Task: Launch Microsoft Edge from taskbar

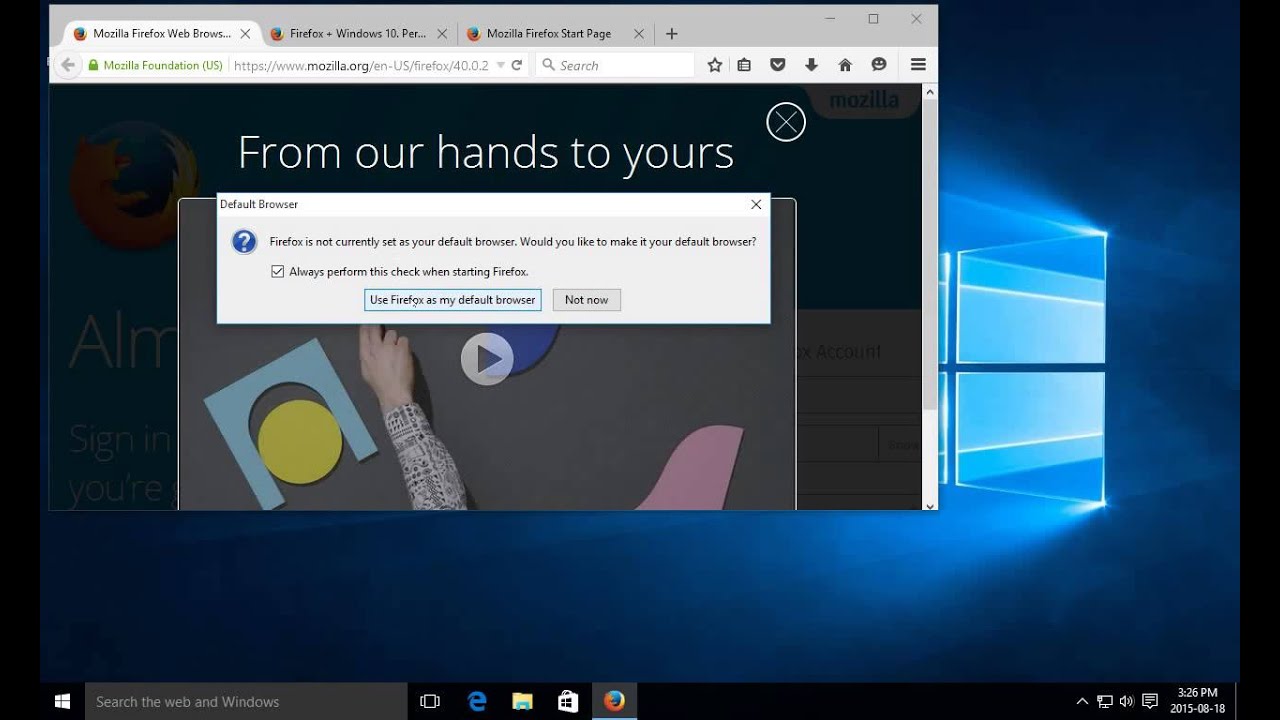Action: click(477, 701)
